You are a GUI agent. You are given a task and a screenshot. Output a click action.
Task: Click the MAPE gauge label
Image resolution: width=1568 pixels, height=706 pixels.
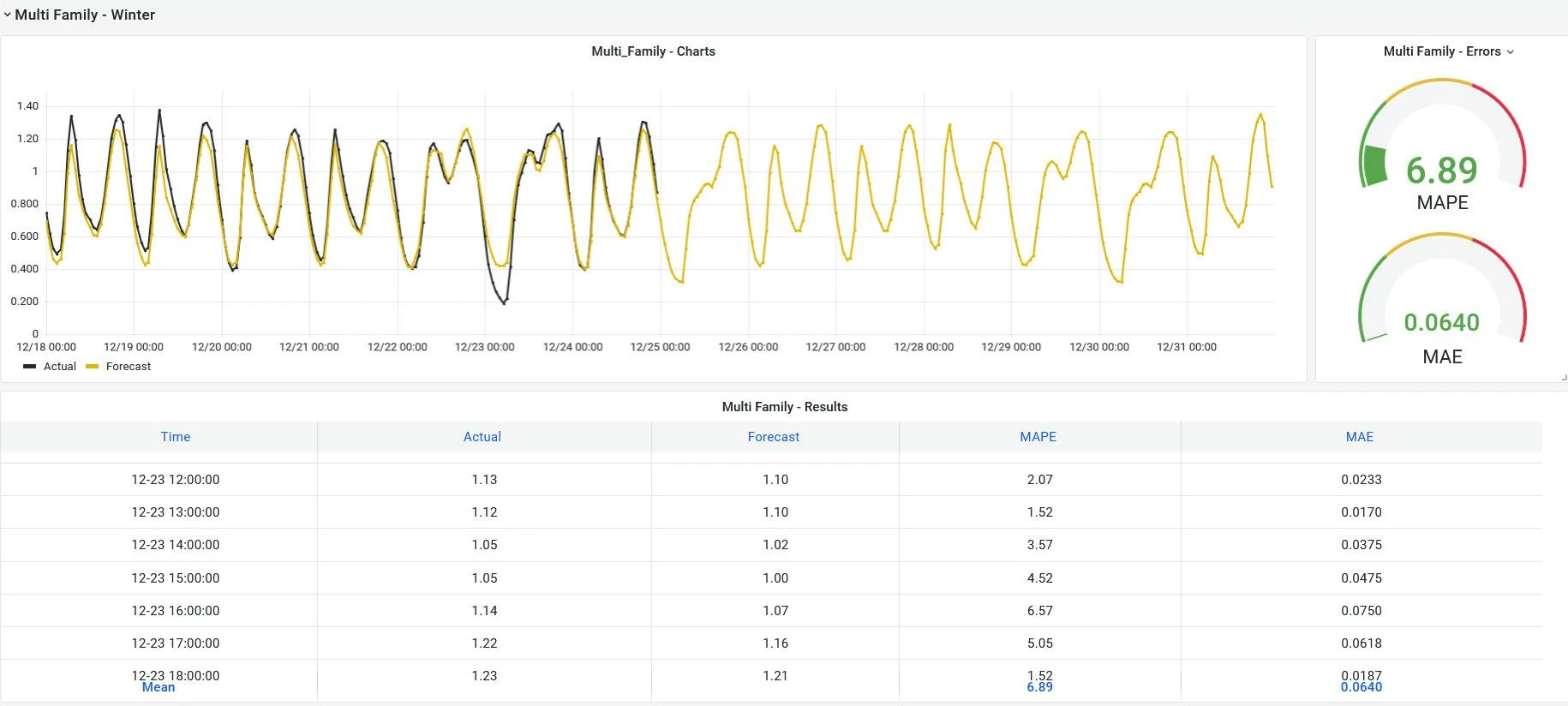pyautogui.click(x=1443, y=203)
